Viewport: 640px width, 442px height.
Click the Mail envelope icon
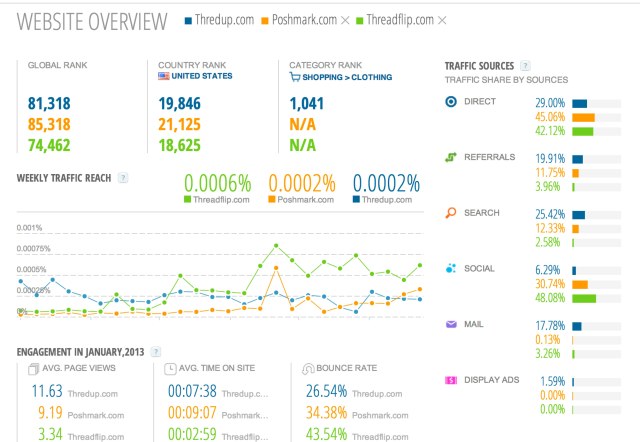tap(451, 324)
